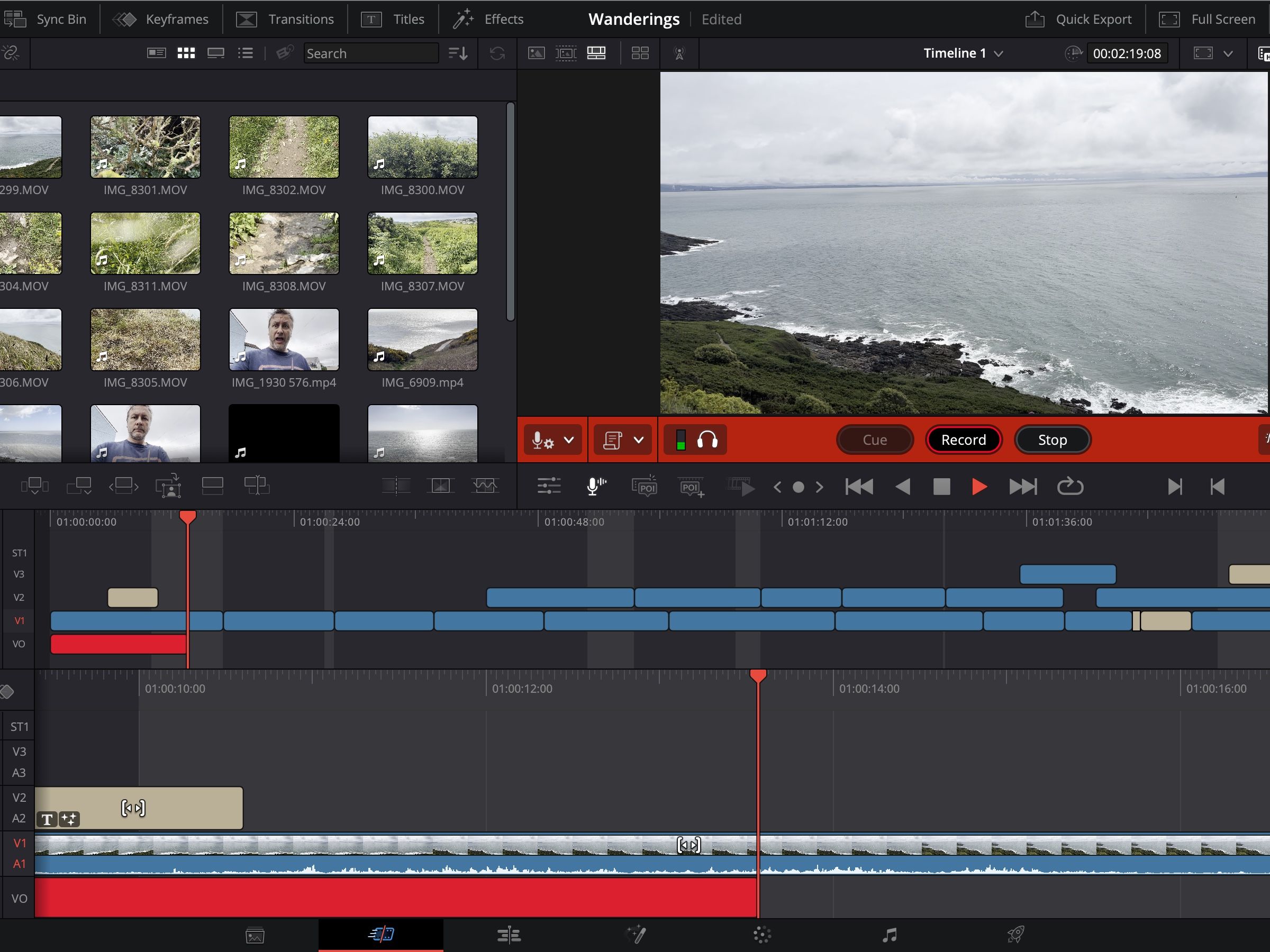
Task: Enable the remote monitoring antenna icon
Action: point(680,53)
